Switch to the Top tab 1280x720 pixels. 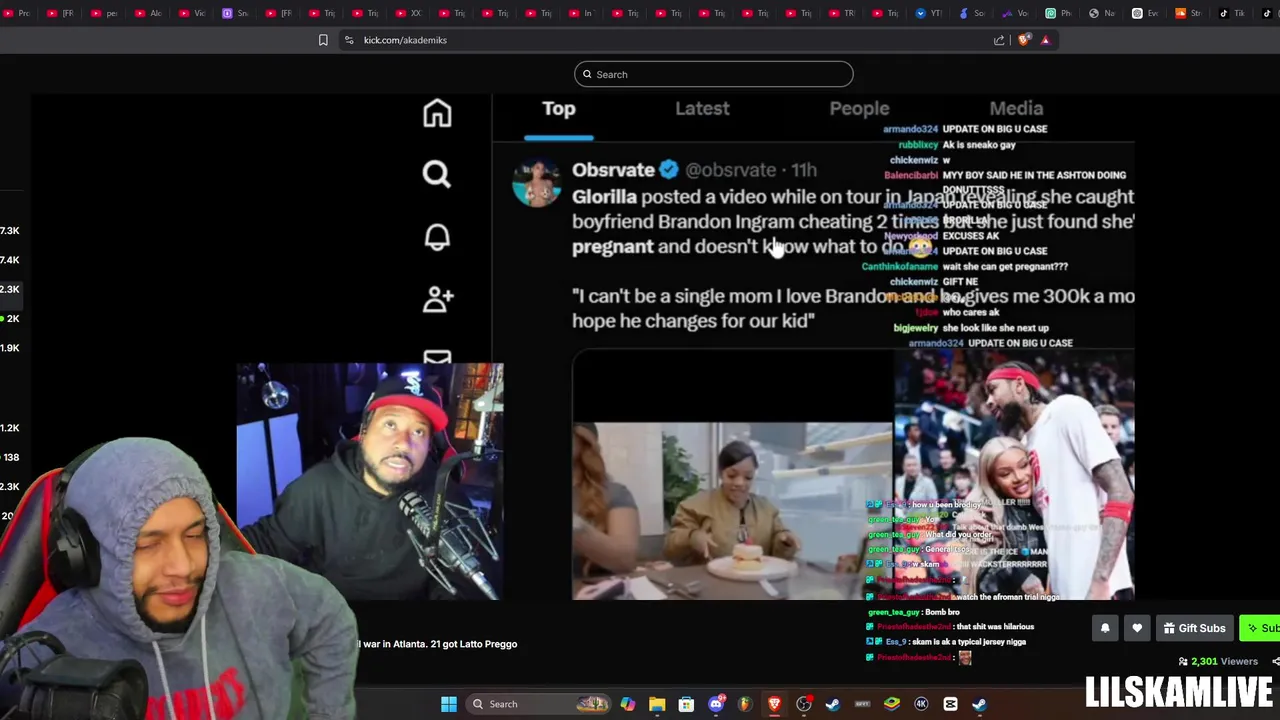click(x=559, y=108)
